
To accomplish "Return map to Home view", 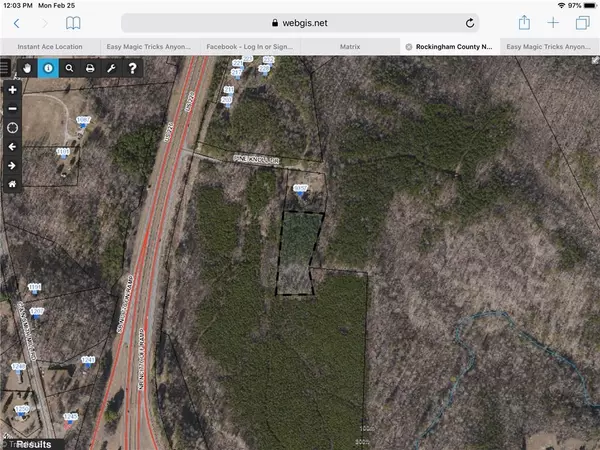I will [x=12, y=184].
